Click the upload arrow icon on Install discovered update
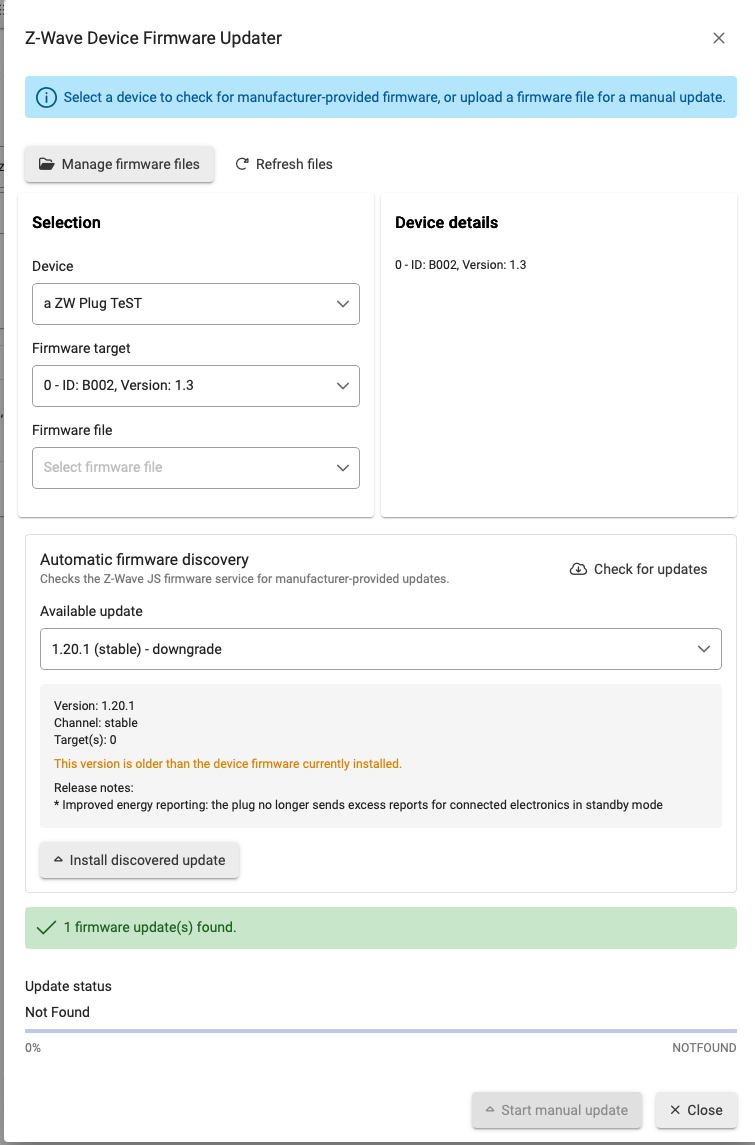The width and height of the screenshot is (755, 1145). [58, 860]
